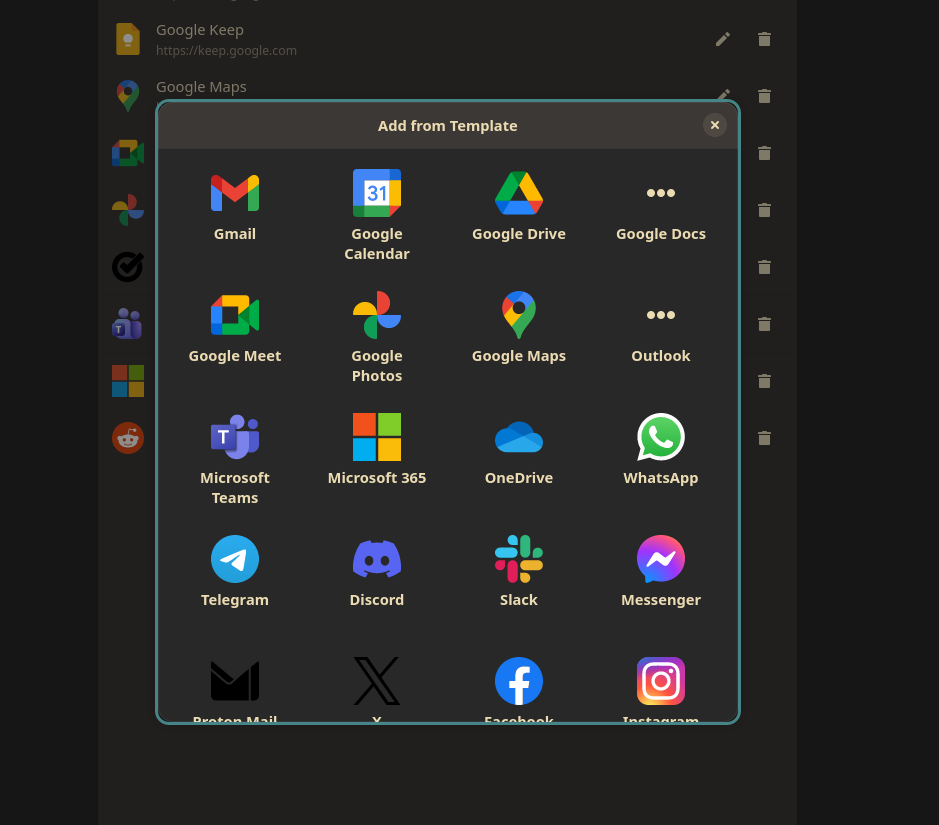Select the Discord template
The width and height of the screenshot is (939, 825).
[x=377, y=574]
